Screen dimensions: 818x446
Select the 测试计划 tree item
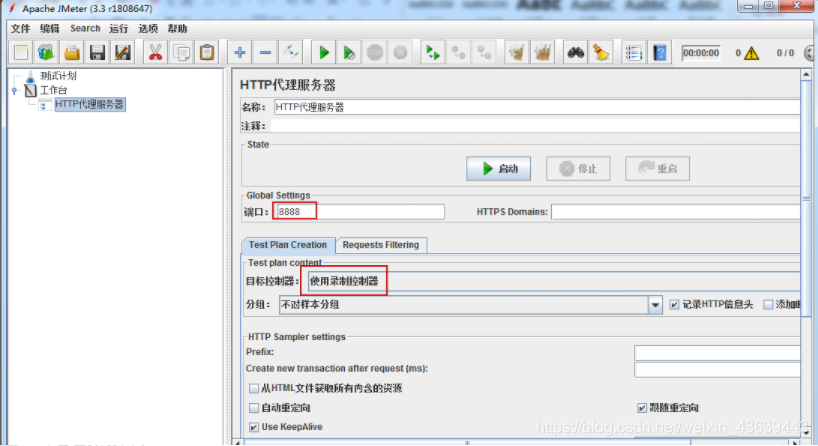(x=58, y=76)
